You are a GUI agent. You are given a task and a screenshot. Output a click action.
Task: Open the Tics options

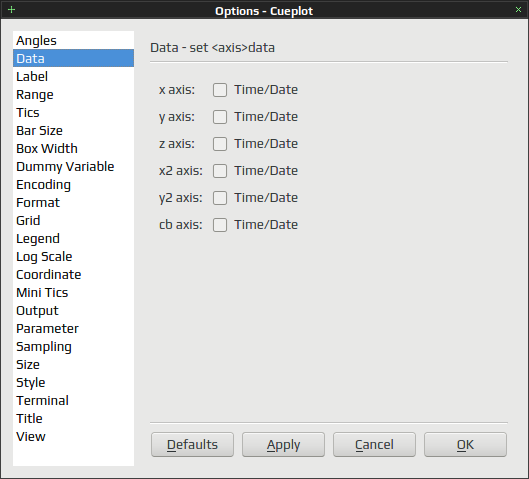tap(73, 112)
